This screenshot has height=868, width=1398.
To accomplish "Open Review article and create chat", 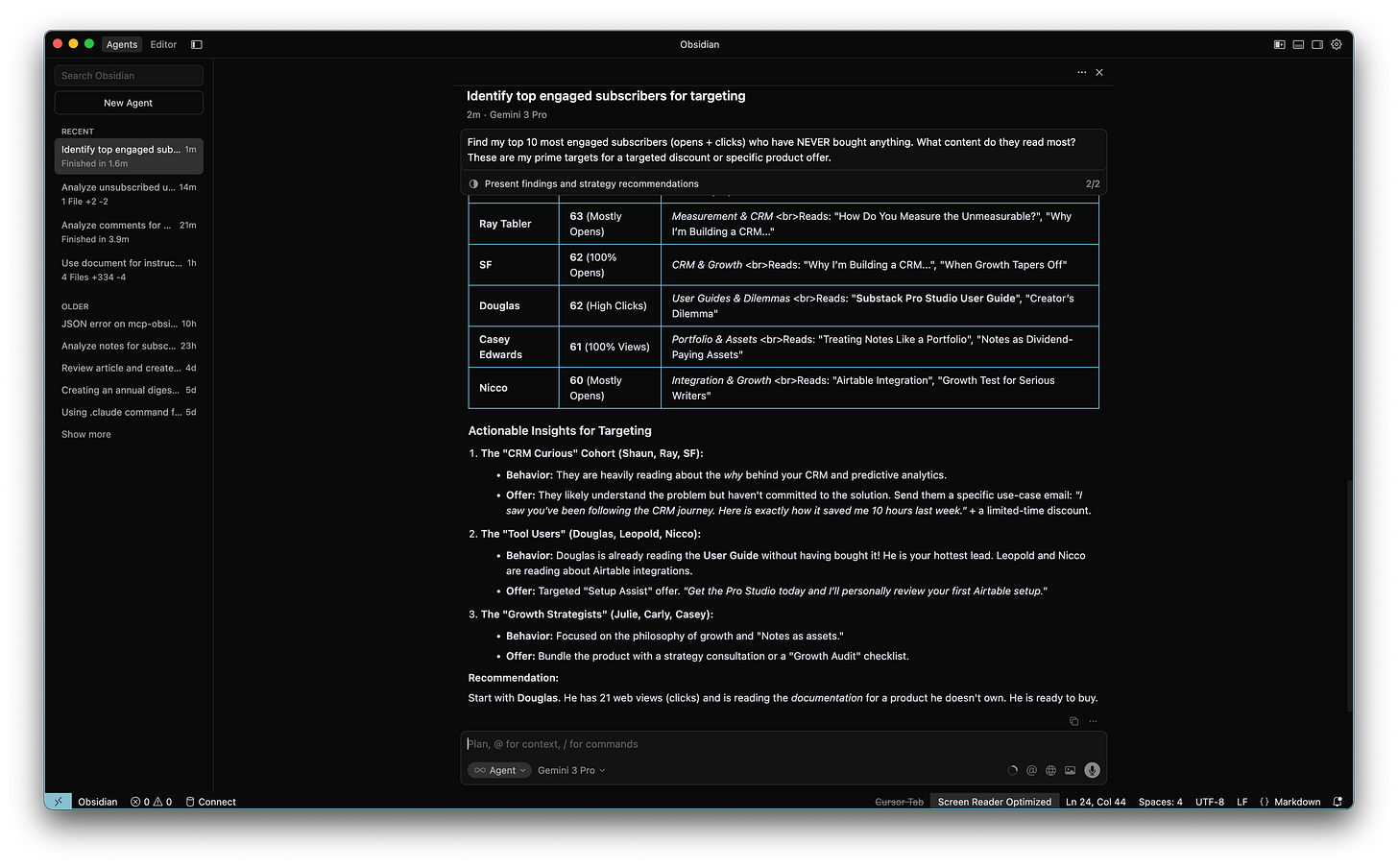I will 129,368.
